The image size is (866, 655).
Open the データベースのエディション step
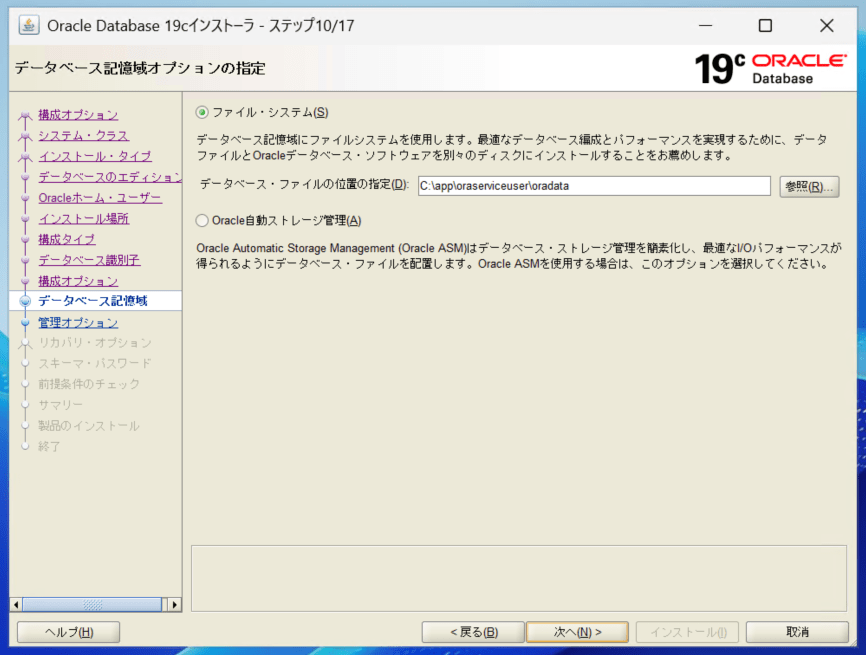pyautogui.click(x=109, y=177)
